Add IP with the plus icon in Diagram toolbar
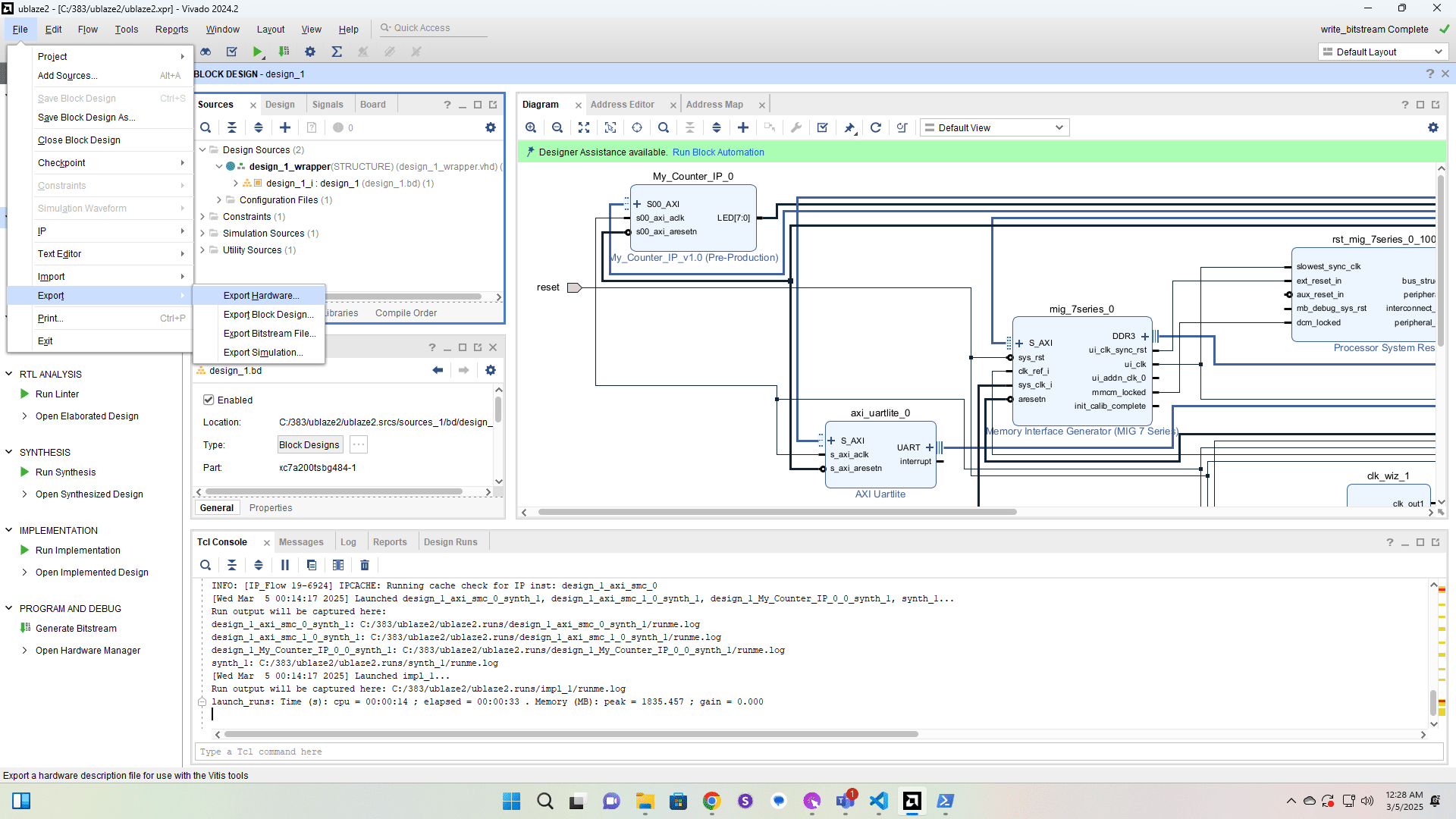1456x819 pixels. click(743, 127)
